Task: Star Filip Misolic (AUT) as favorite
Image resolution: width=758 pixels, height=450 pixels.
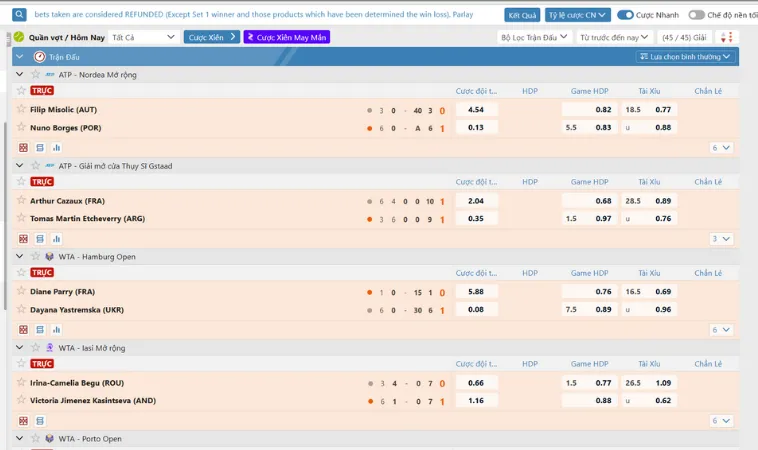Action: 21,109
